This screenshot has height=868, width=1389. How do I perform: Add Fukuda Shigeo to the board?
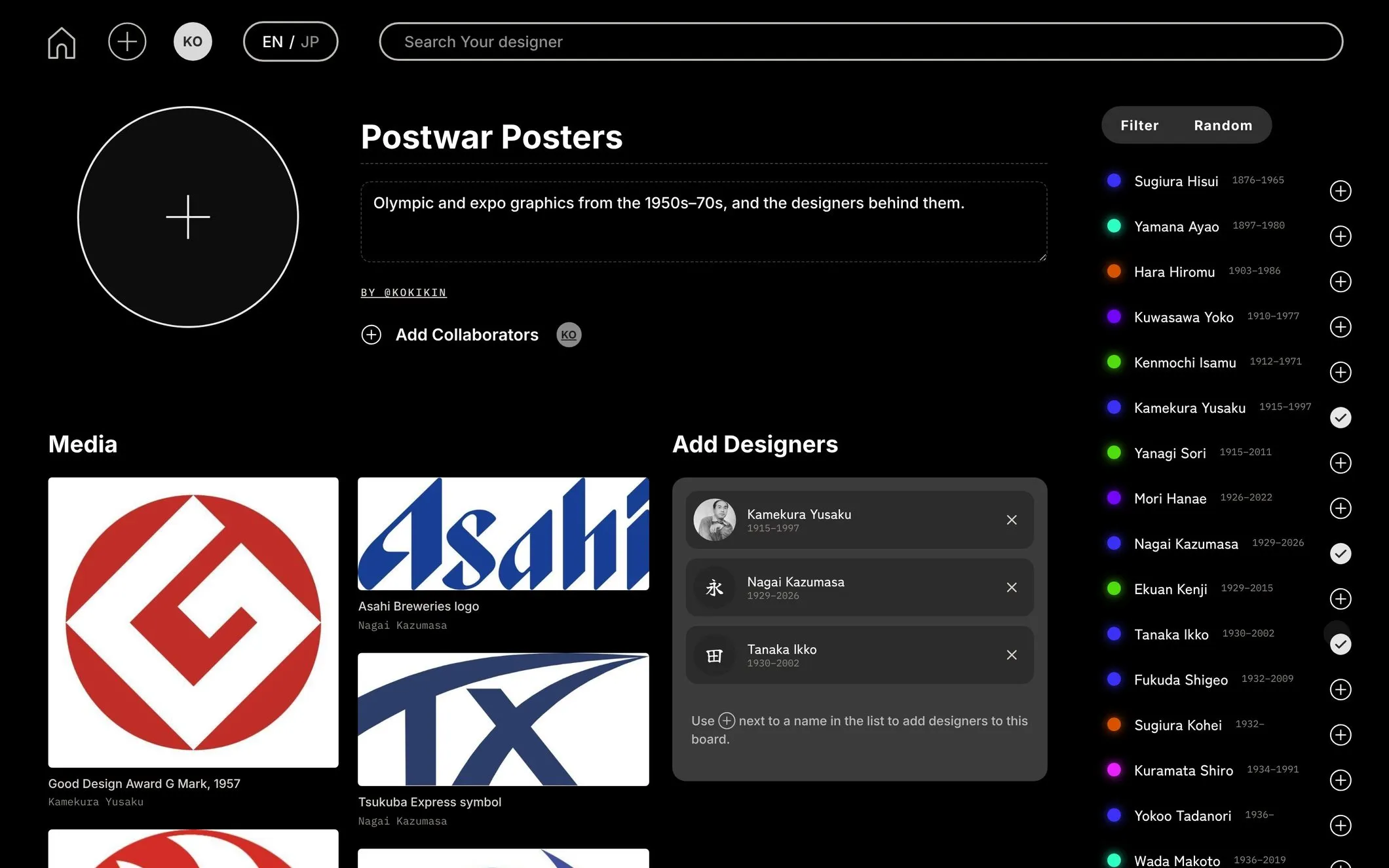pyautogui.click(x=1341, y=689)
